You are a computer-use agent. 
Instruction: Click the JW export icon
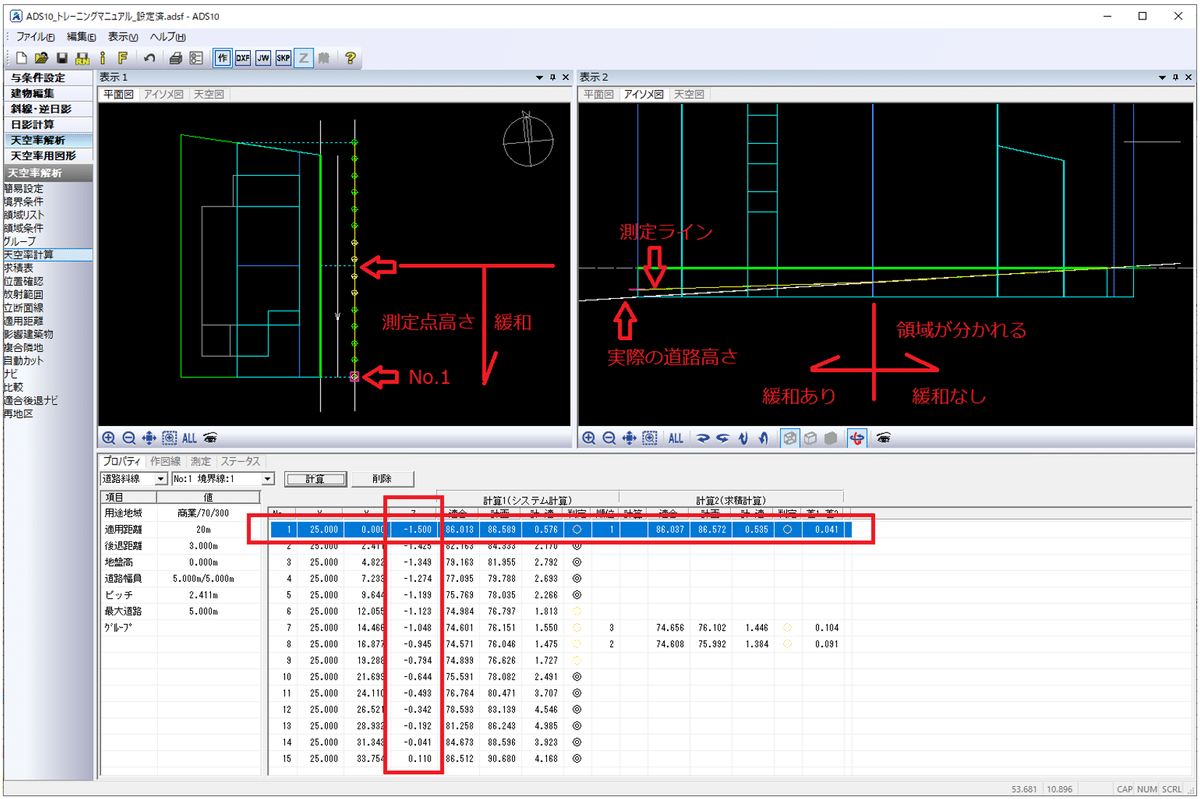click(x=263, y=58)
